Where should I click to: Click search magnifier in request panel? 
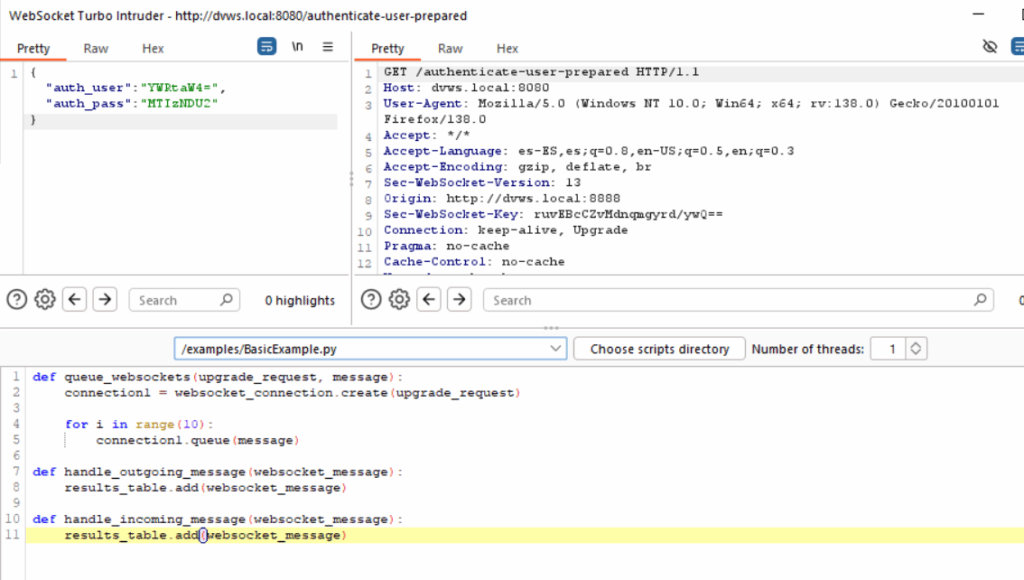(980, 300)
